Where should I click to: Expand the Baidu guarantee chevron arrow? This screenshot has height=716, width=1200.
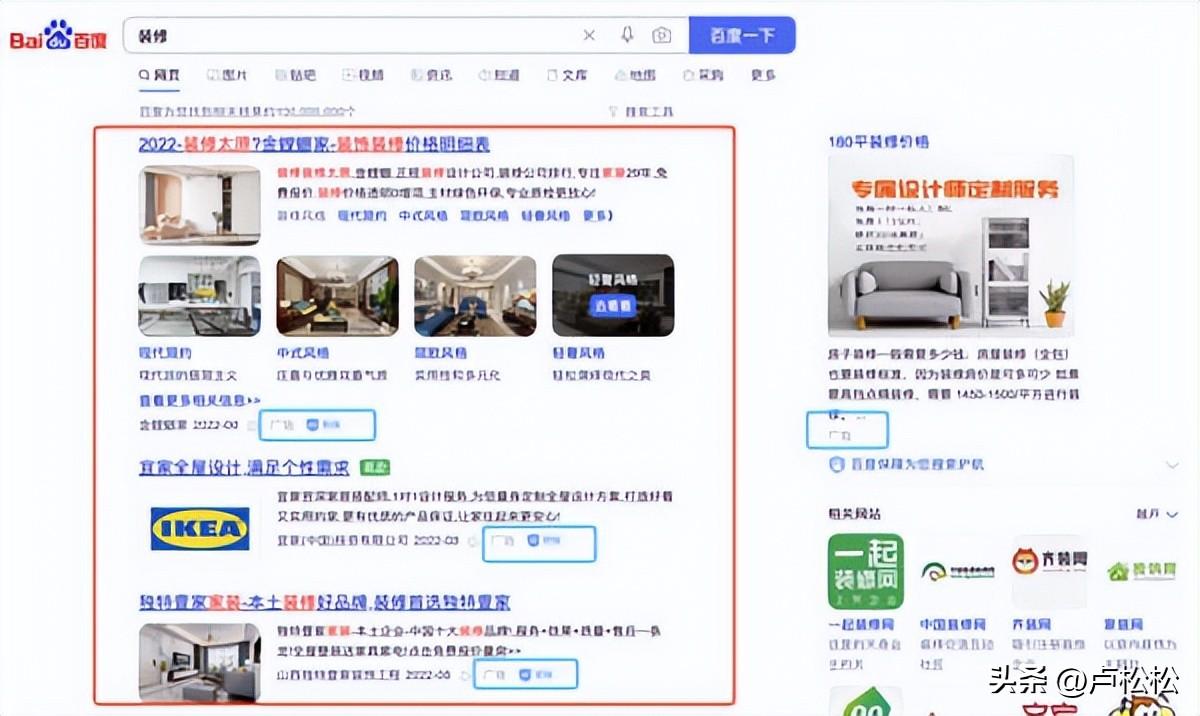click(x=1172, y=465)
